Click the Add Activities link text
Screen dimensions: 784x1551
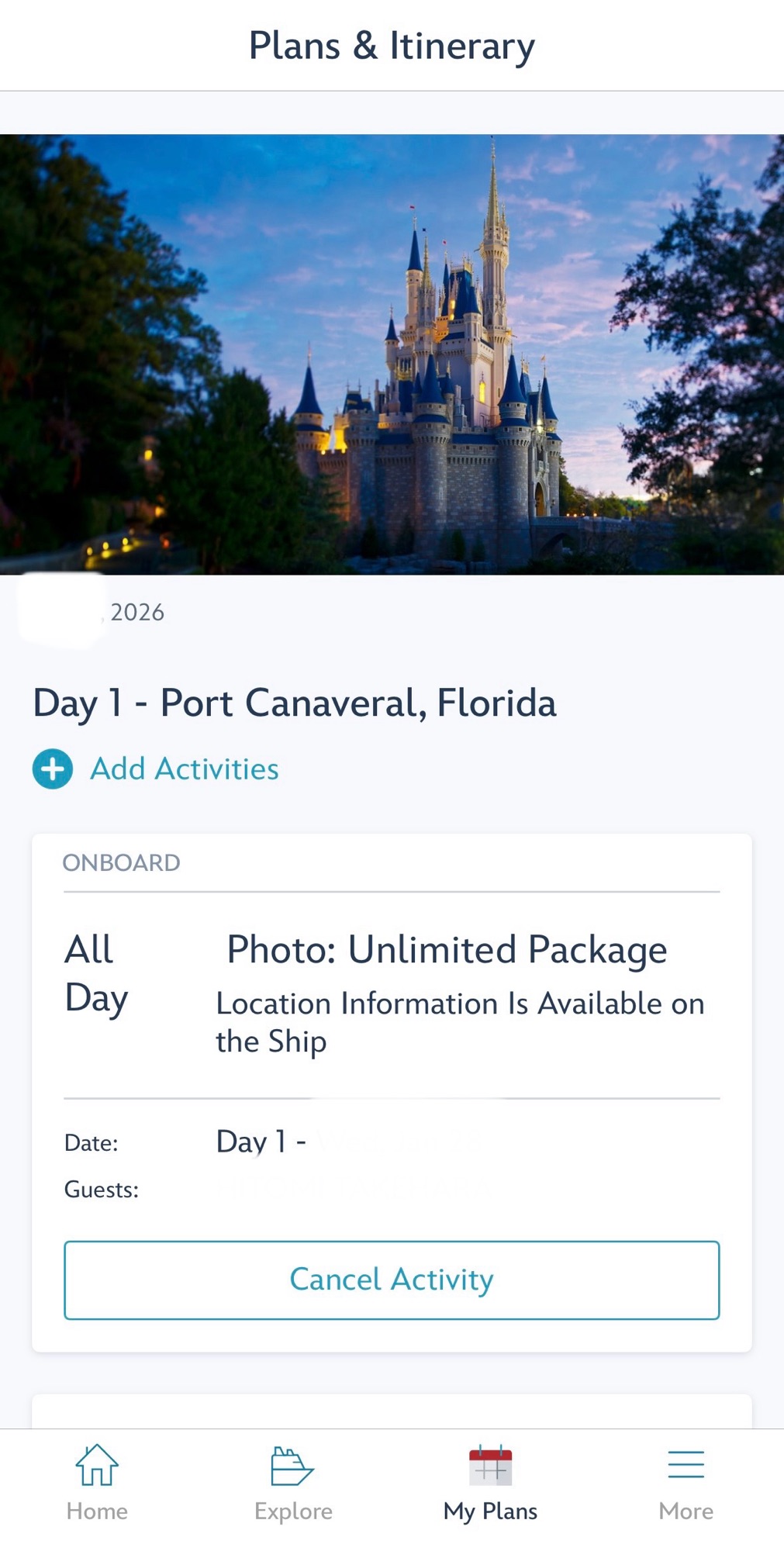(x=185, y=769)
